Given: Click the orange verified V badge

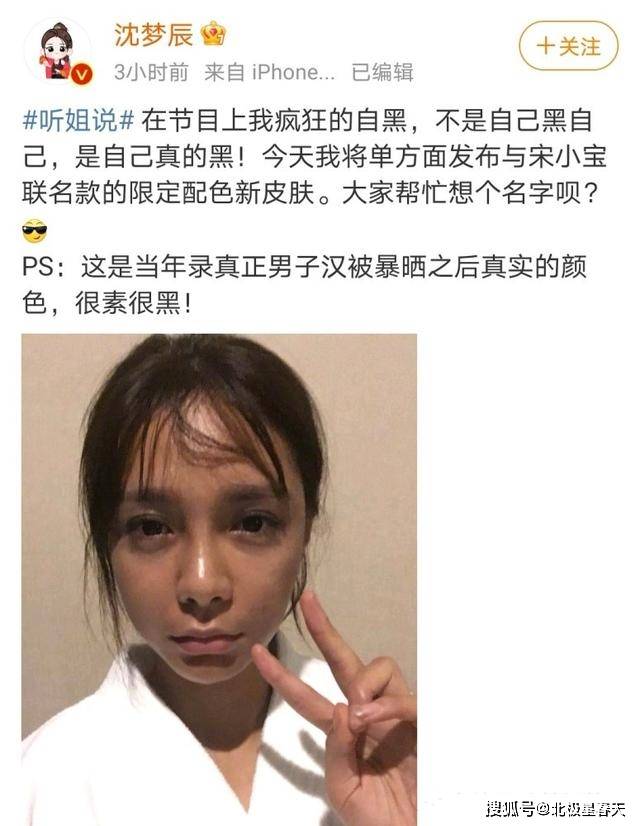Looking at the screenshot, I should tap(81, 74).
